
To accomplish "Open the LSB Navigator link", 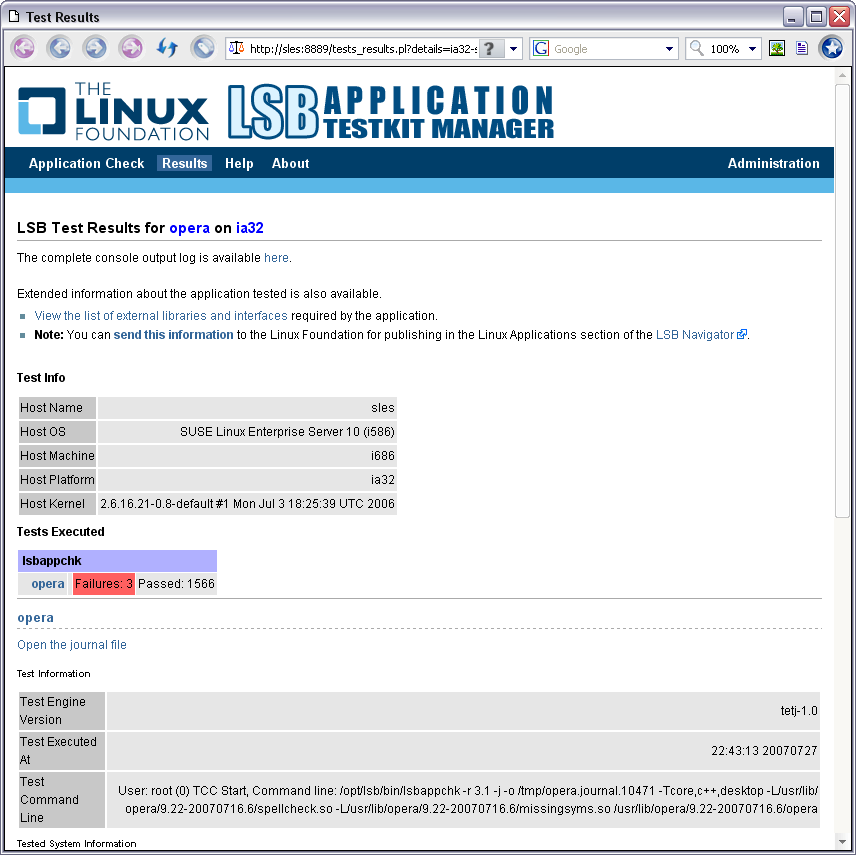I will (x=694, y=335).
